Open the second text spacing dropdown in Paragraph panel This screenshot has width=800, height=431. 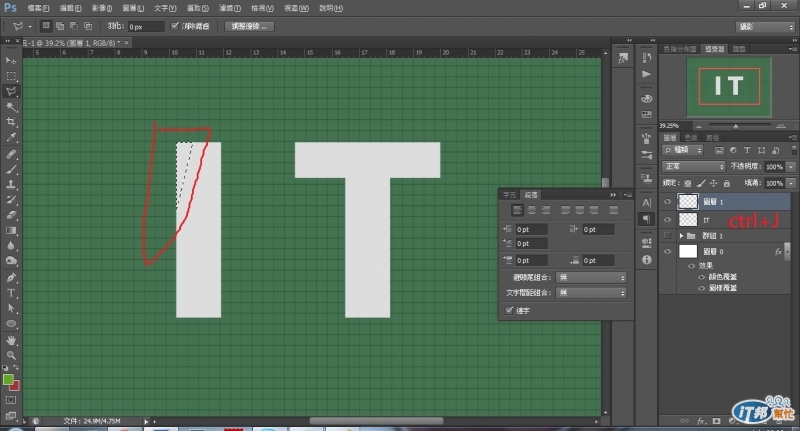(591, 293)
